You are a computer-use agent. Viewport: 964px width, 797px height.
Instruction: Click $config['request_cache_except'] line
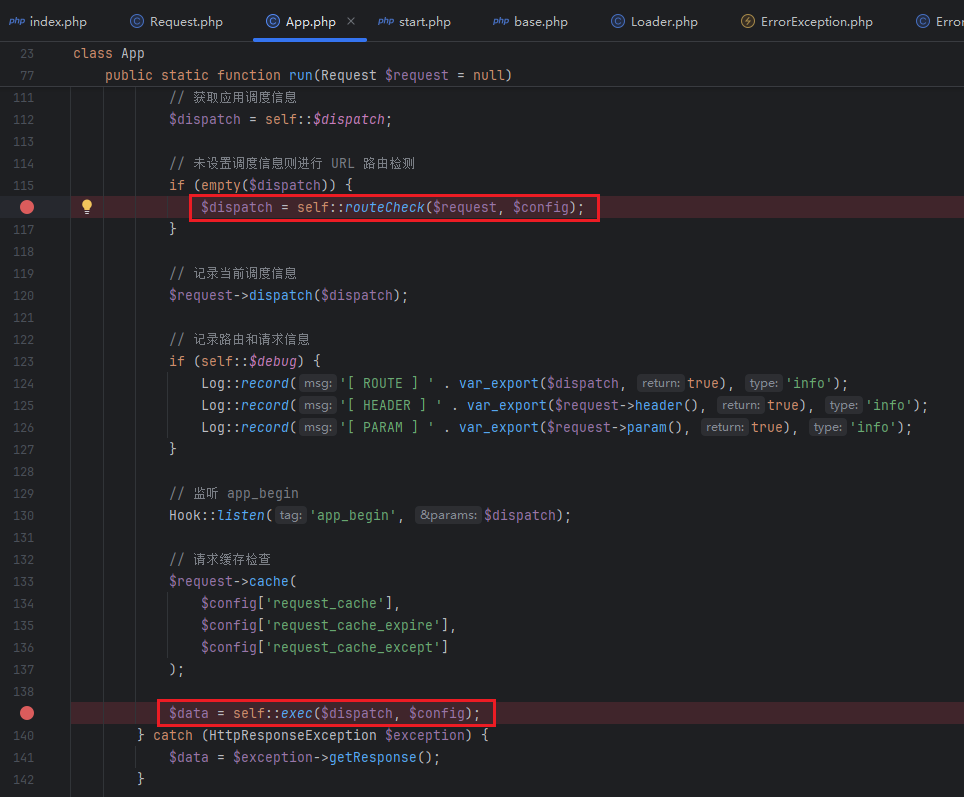tap(325, 648)
